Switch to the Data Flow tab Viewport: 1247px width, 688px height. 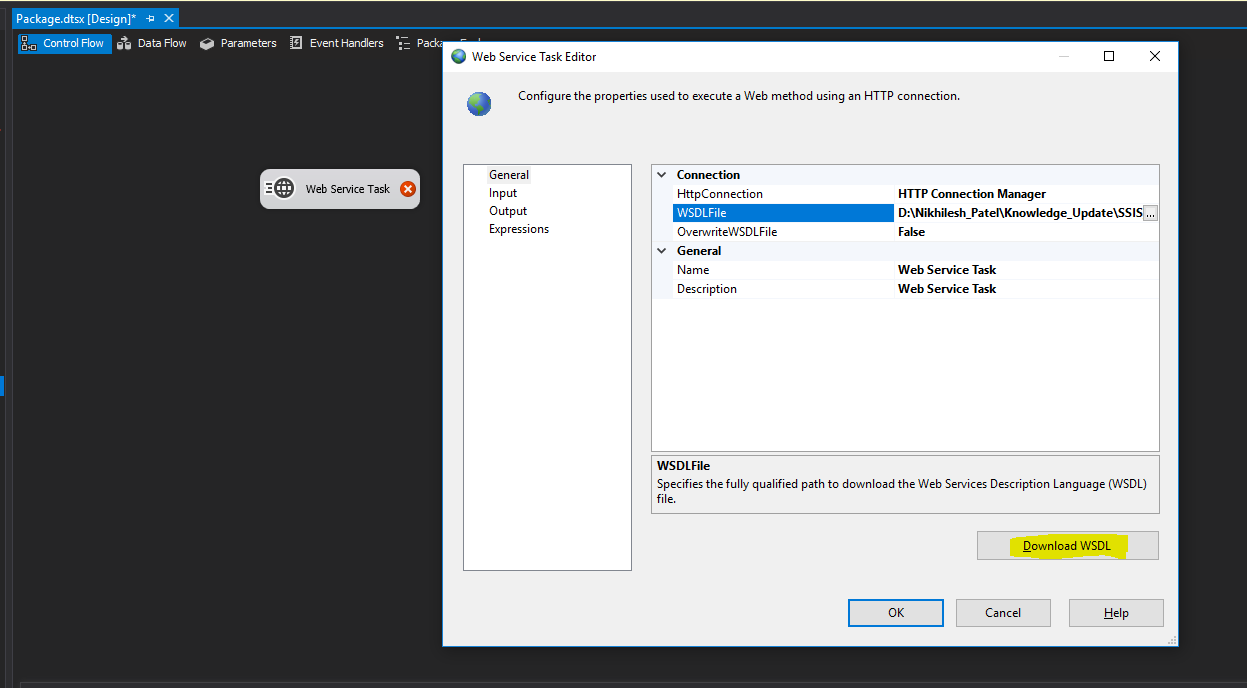tap(152, 43)
